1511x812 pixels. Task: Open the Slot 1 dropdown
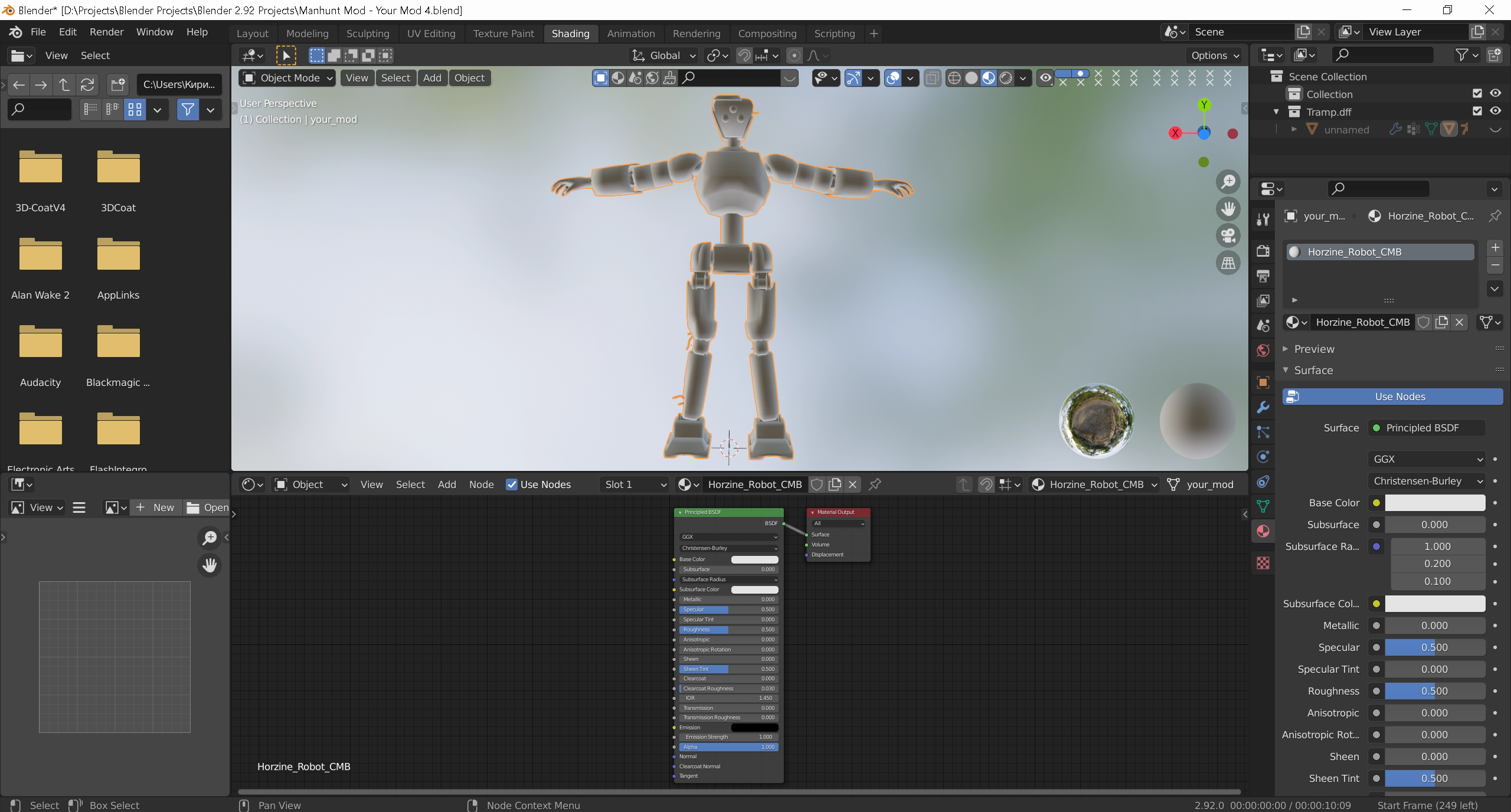click(634, 484)
